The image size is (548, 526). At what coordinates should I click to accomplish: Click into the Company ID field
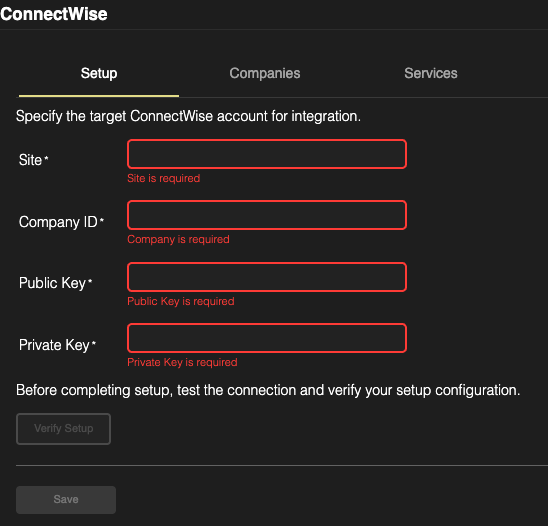point(267,215)
